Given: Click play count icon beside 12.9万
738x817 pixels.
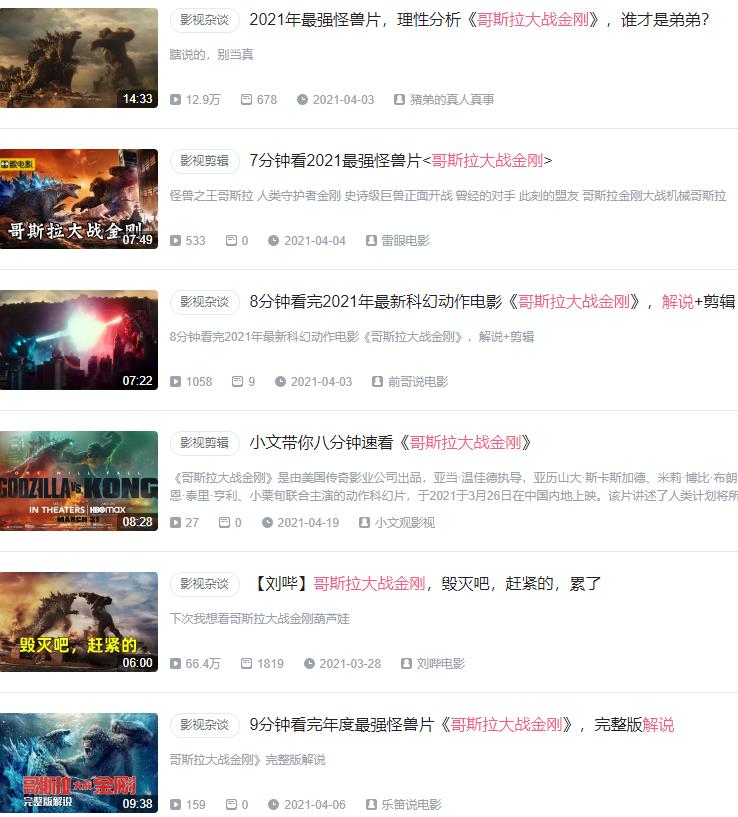Looking at the screenshot, I should pyautogui.click(x=175, y=100).
